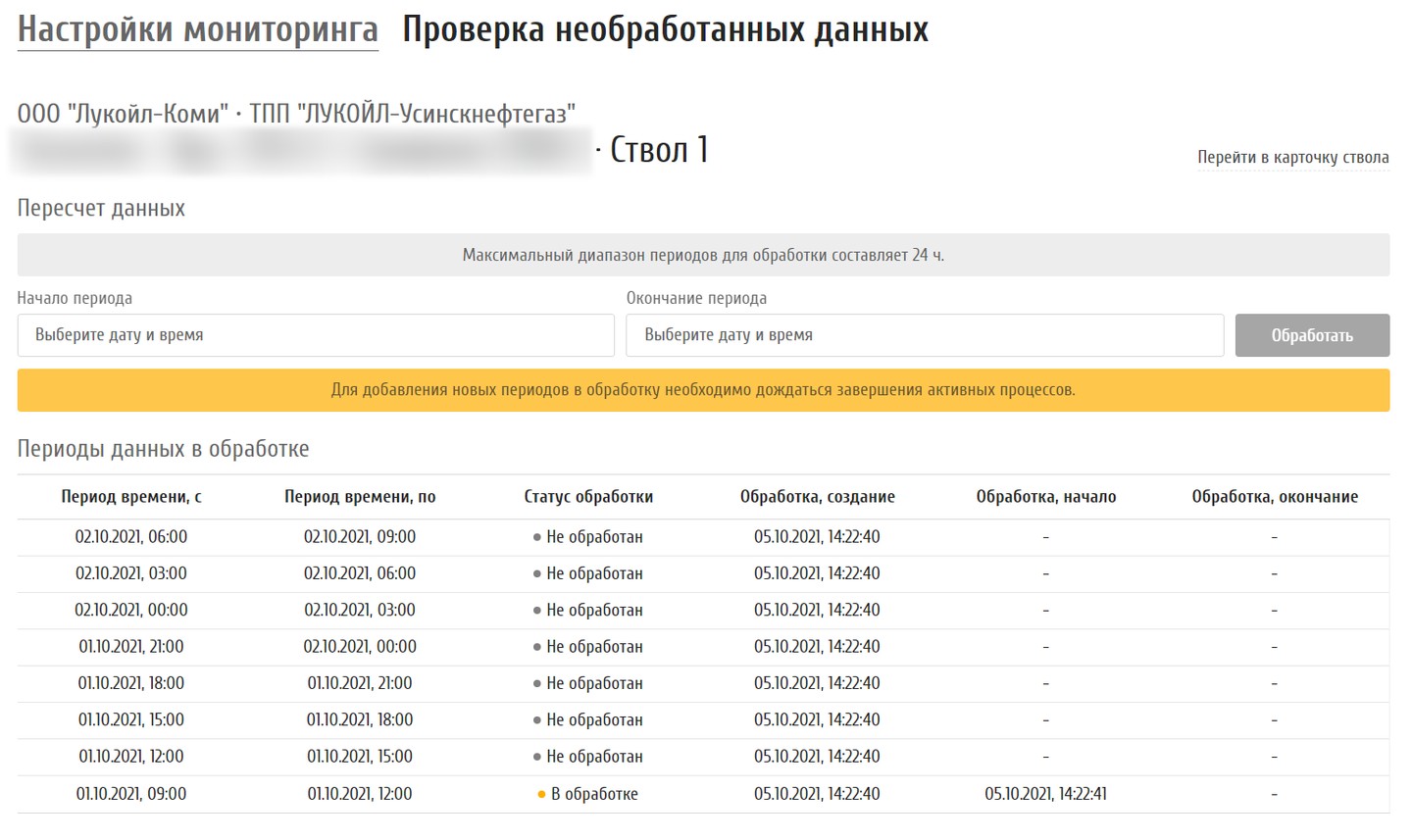Click the Окончание периода date field

925,335
